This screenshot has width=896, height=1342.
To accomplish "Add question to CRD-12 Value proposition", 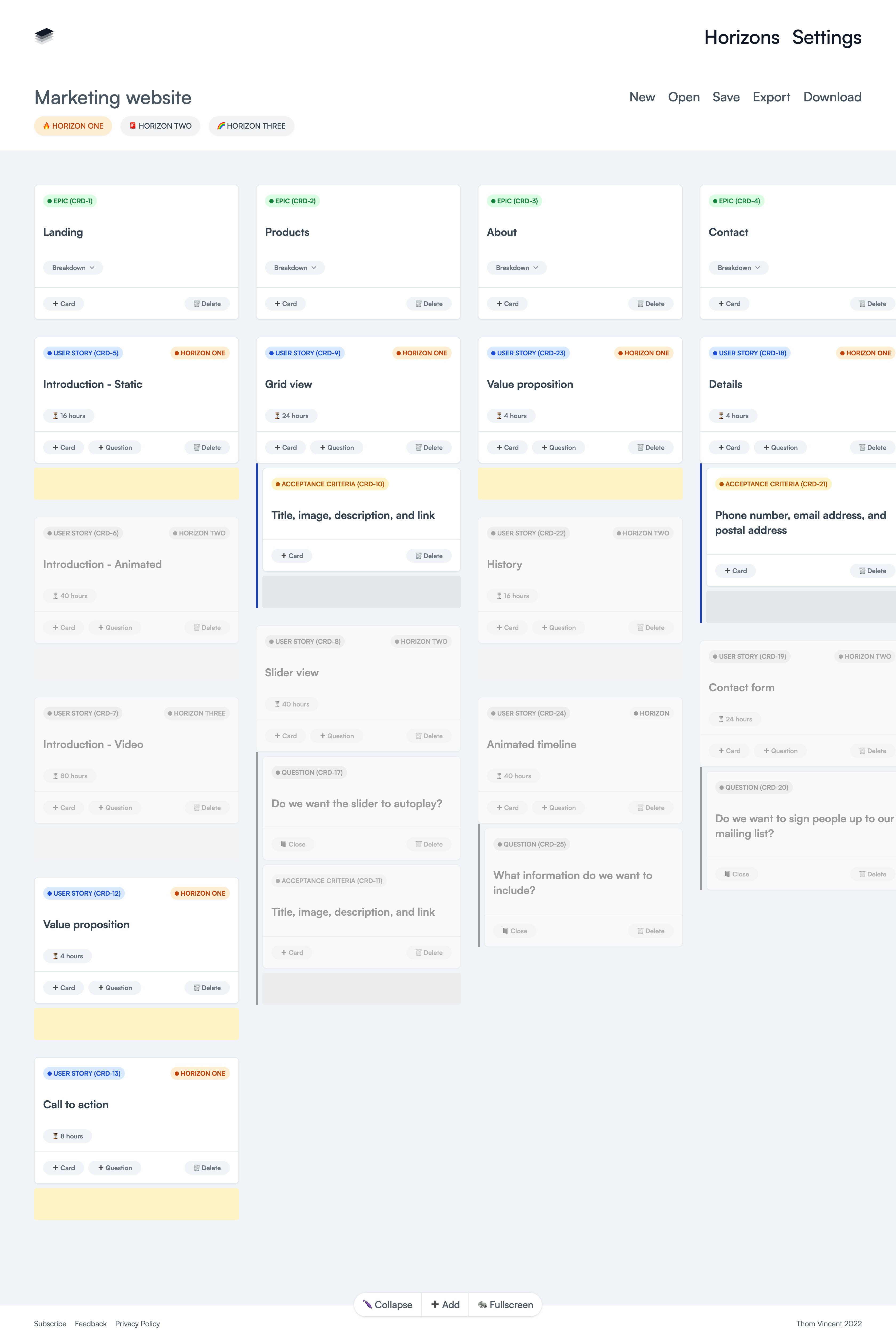I will point(115,988).
